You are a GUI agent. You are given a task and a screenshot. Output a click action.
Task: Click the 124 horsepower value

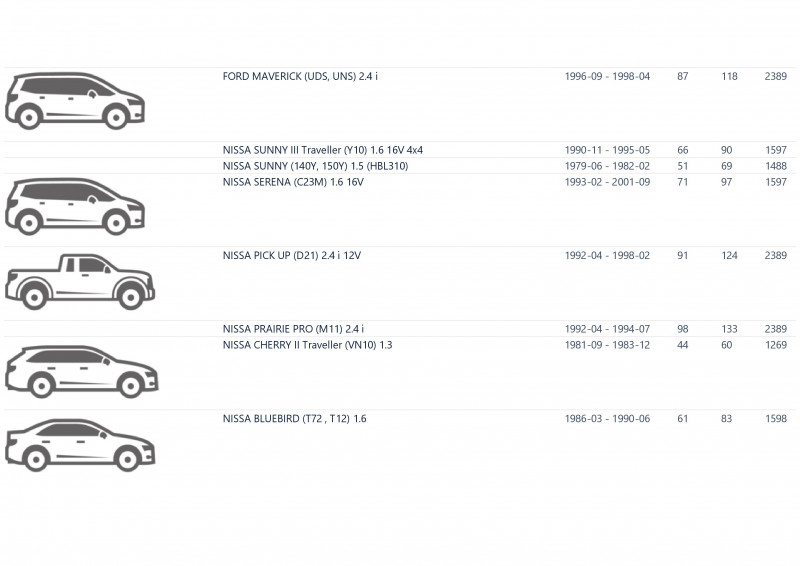tap(729, 255)
